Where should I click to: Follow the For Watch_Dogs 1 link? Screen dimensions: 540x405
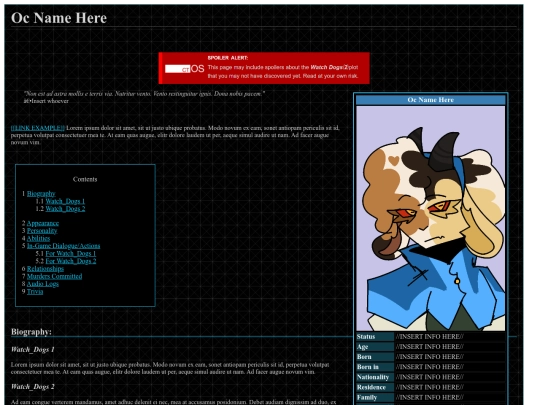(x=71, y=253)
